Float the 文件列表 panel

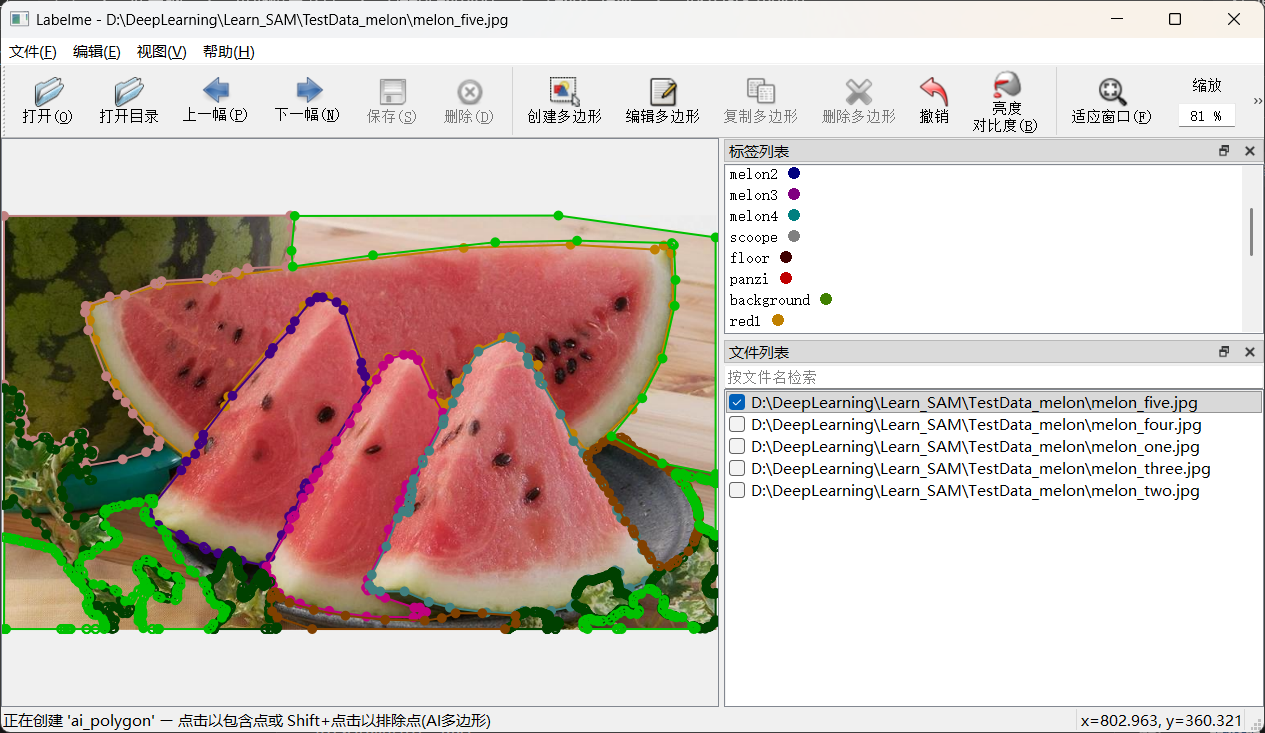coord(1224,352)
